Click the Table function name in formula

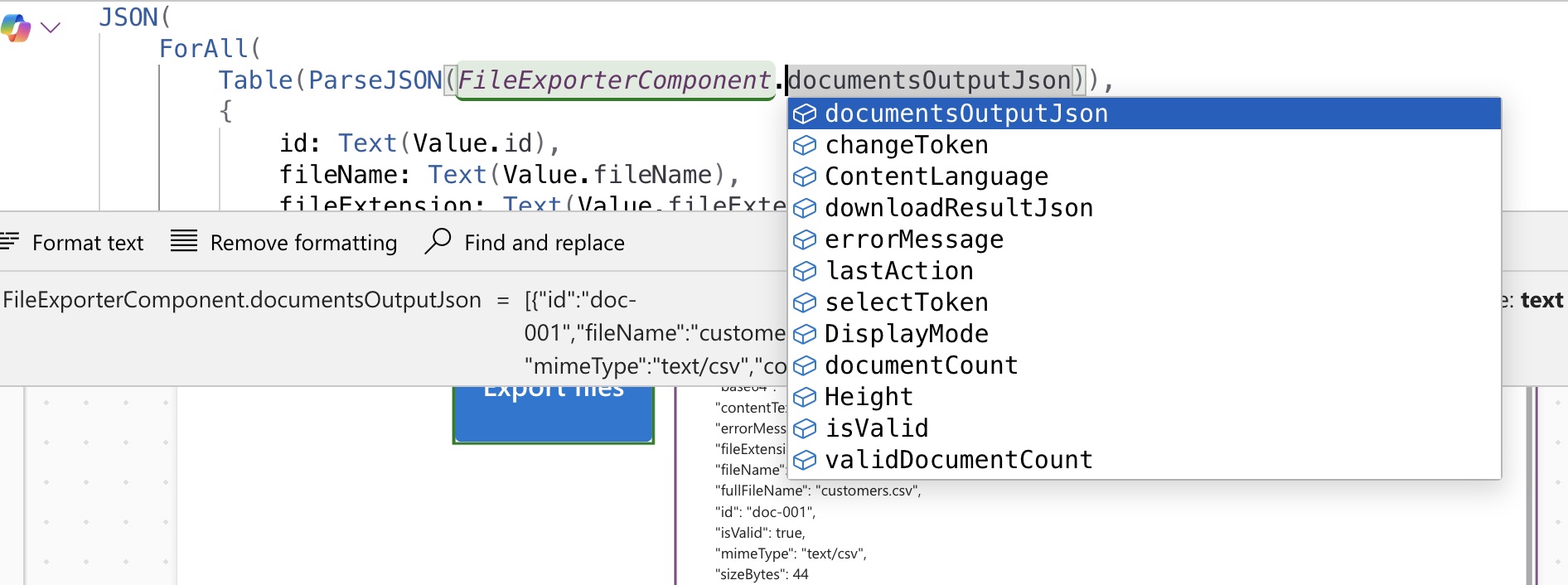click(x=255, y=80)
